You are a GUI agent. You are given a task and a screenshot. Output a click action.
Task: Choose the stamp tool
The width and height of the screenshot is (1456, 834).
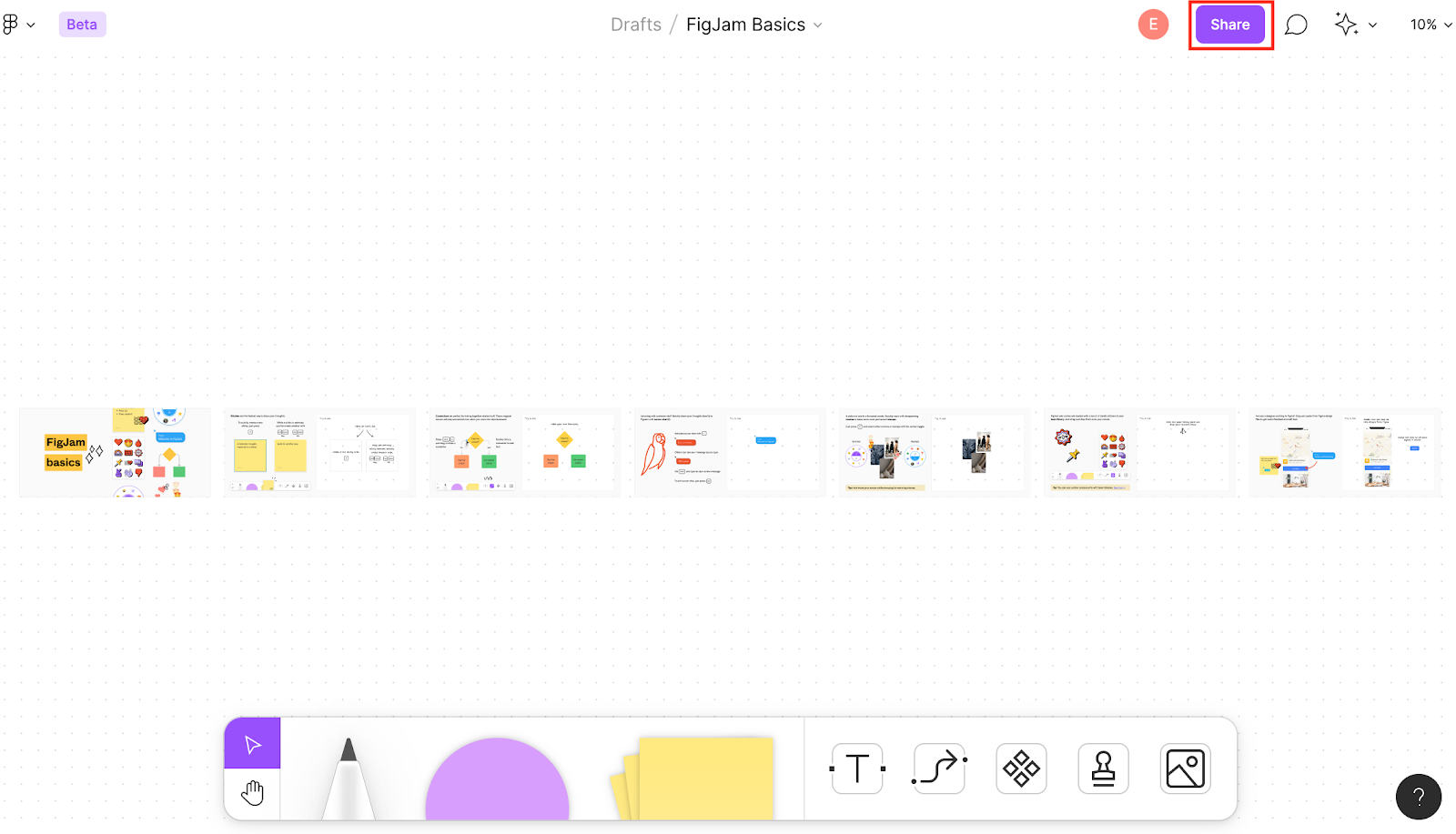pyautogui.click(x=1103, y=769)
